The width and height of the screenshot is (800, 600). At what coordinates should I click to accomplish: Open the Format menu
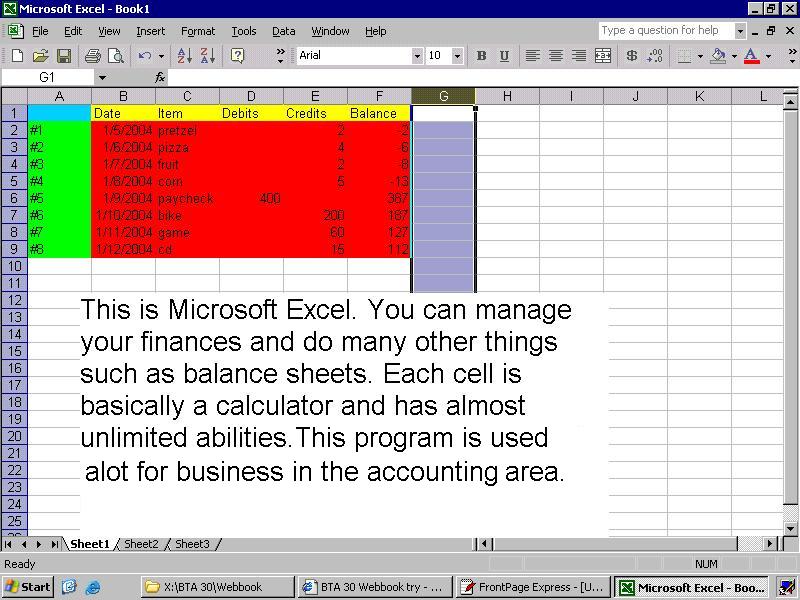pos(198,31)
